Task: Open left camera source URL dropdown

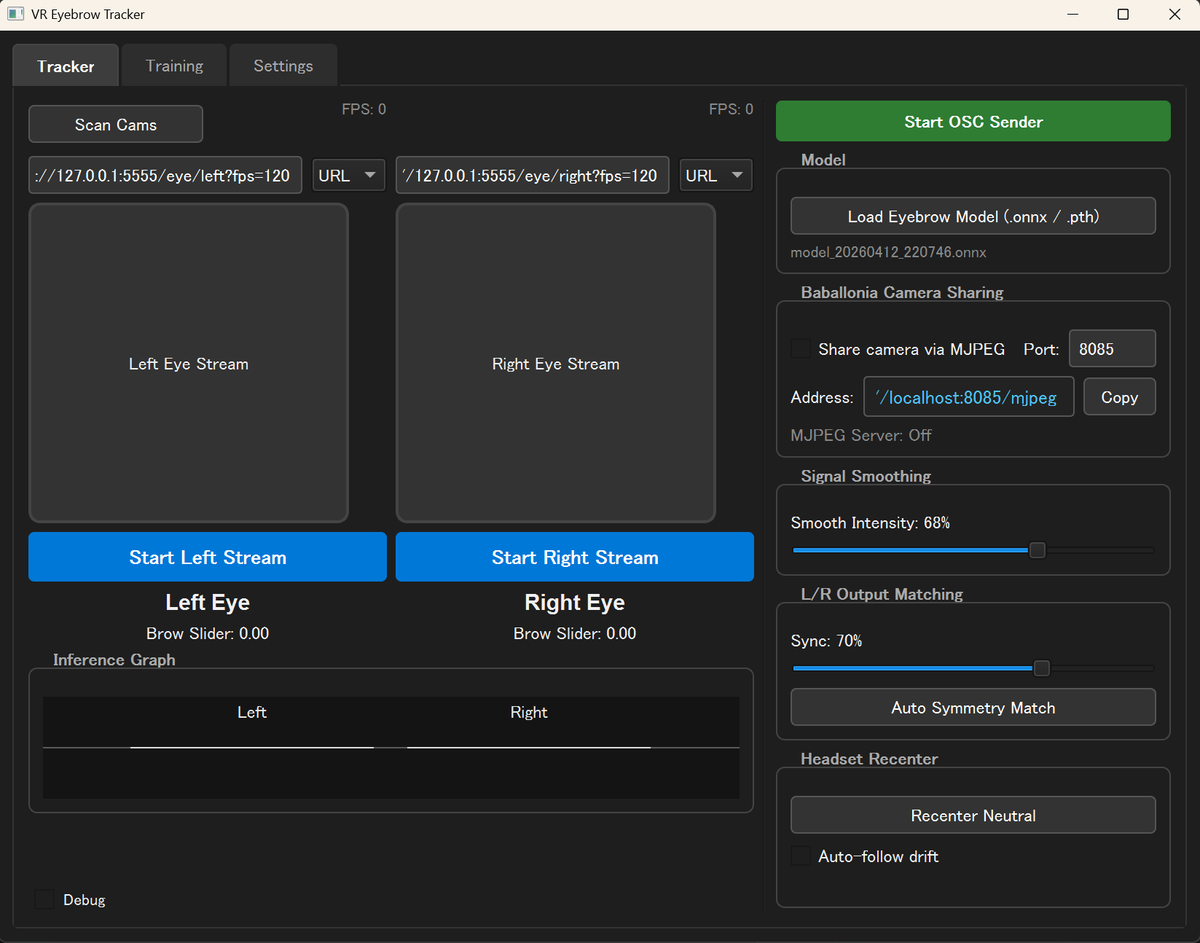Action: pos(349,175)
